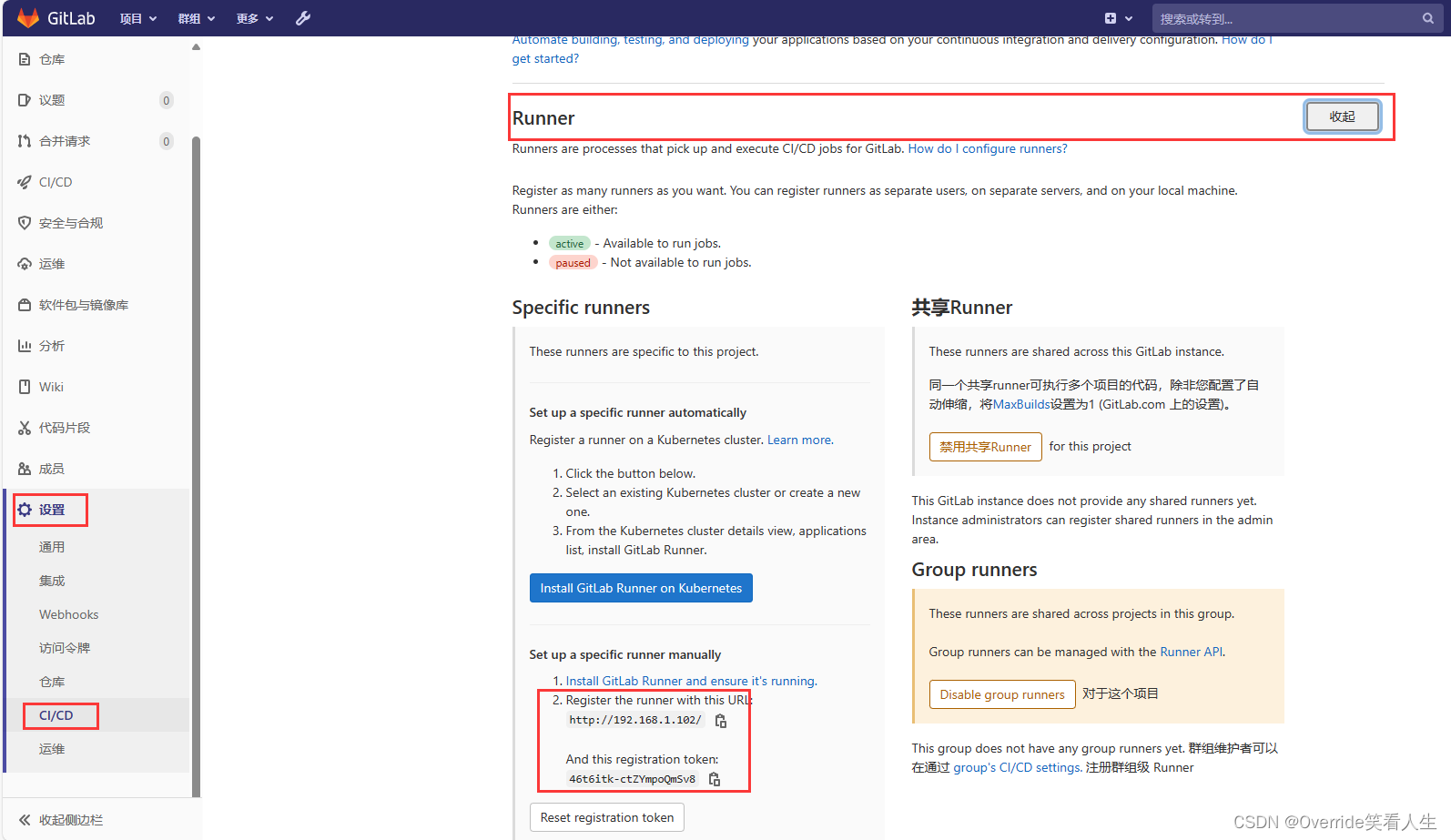Copy the registration token with clipboard icon

(x=715, y=779)
